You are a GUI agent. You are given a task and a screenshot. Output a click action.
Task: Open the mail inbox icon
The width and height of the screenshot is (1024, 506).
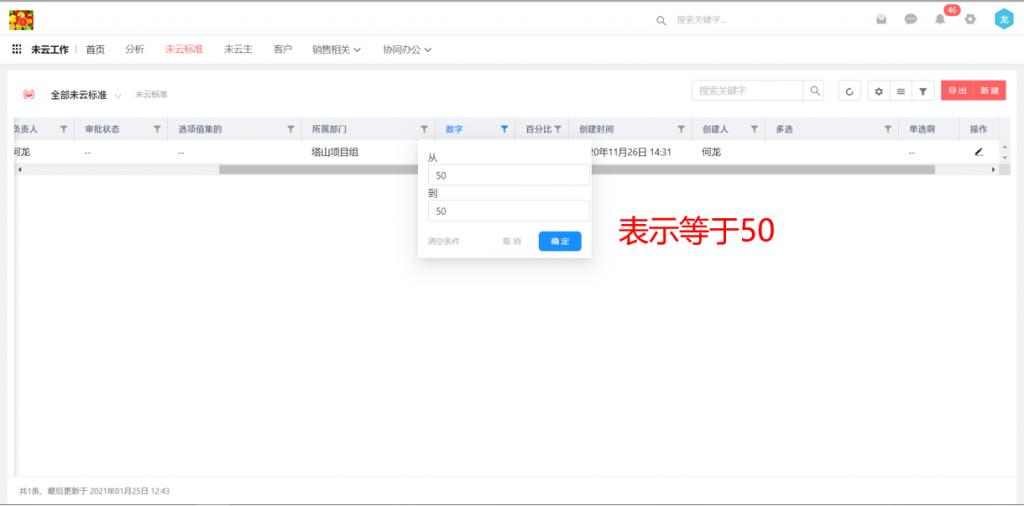coord(881,19)
